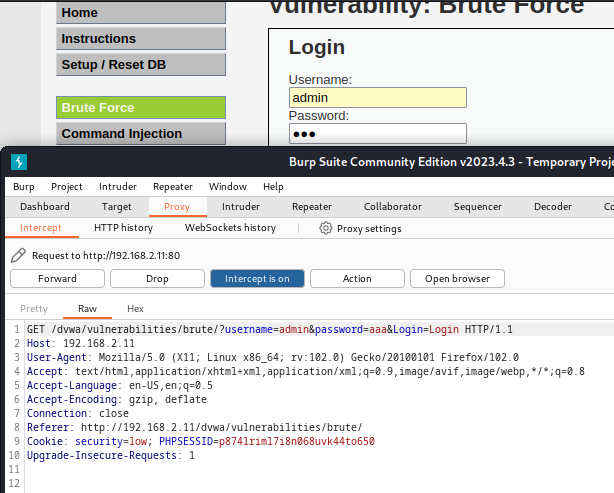
Task: Click the 'Accept-Encoding: gzip, deflate' line
Action: click(117, 399)
